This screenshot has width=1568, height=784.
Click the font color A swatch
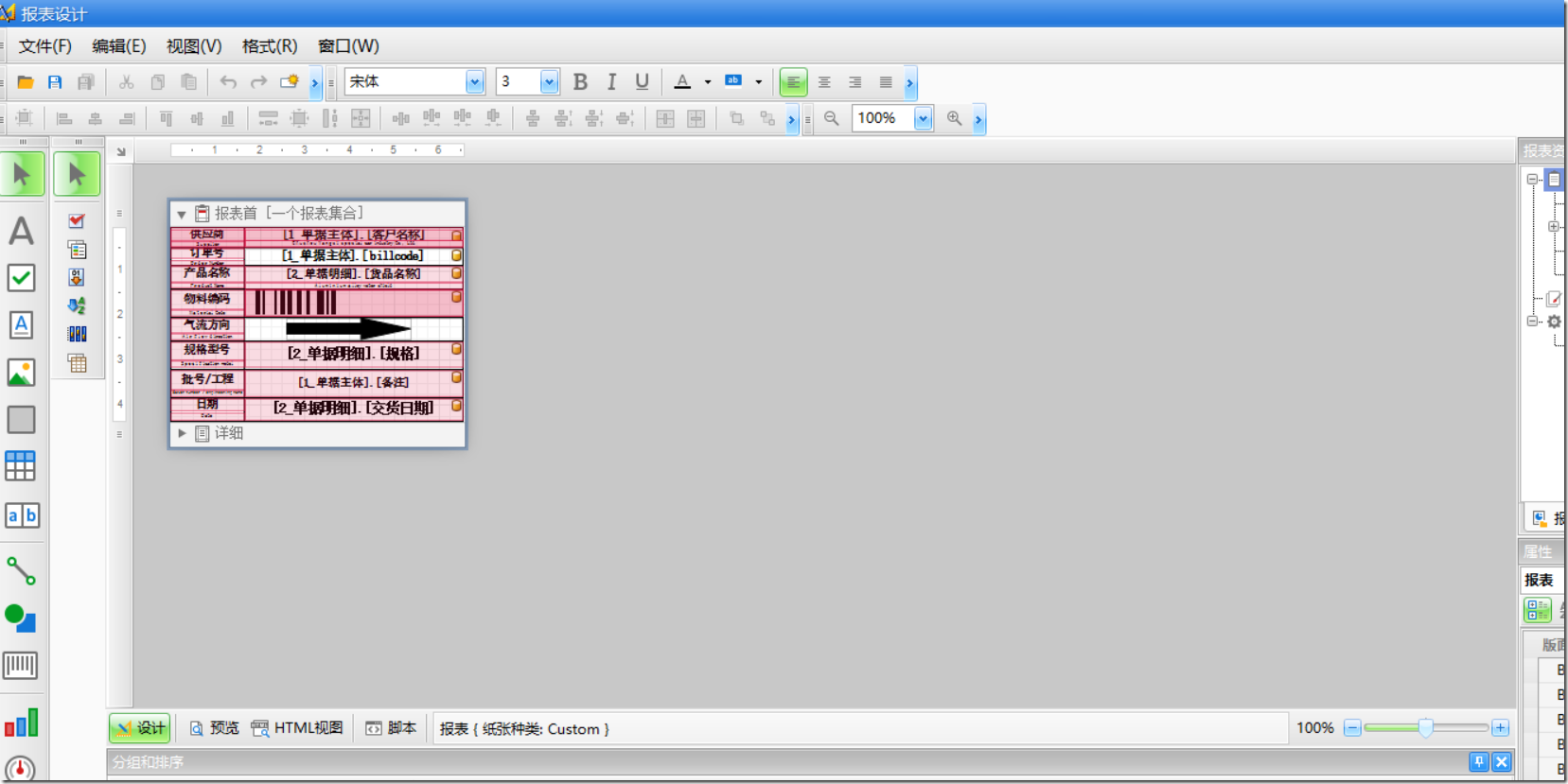point(682,82)
